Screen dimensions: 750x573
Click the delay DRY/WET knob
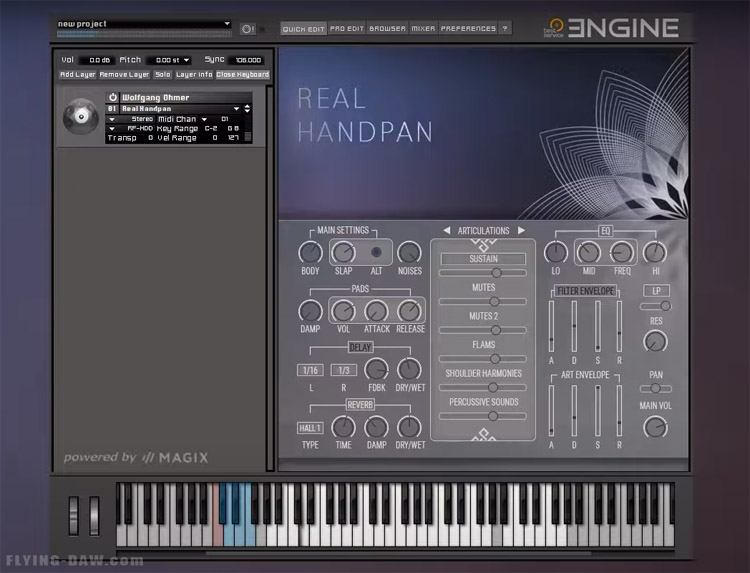coord(409,369)
